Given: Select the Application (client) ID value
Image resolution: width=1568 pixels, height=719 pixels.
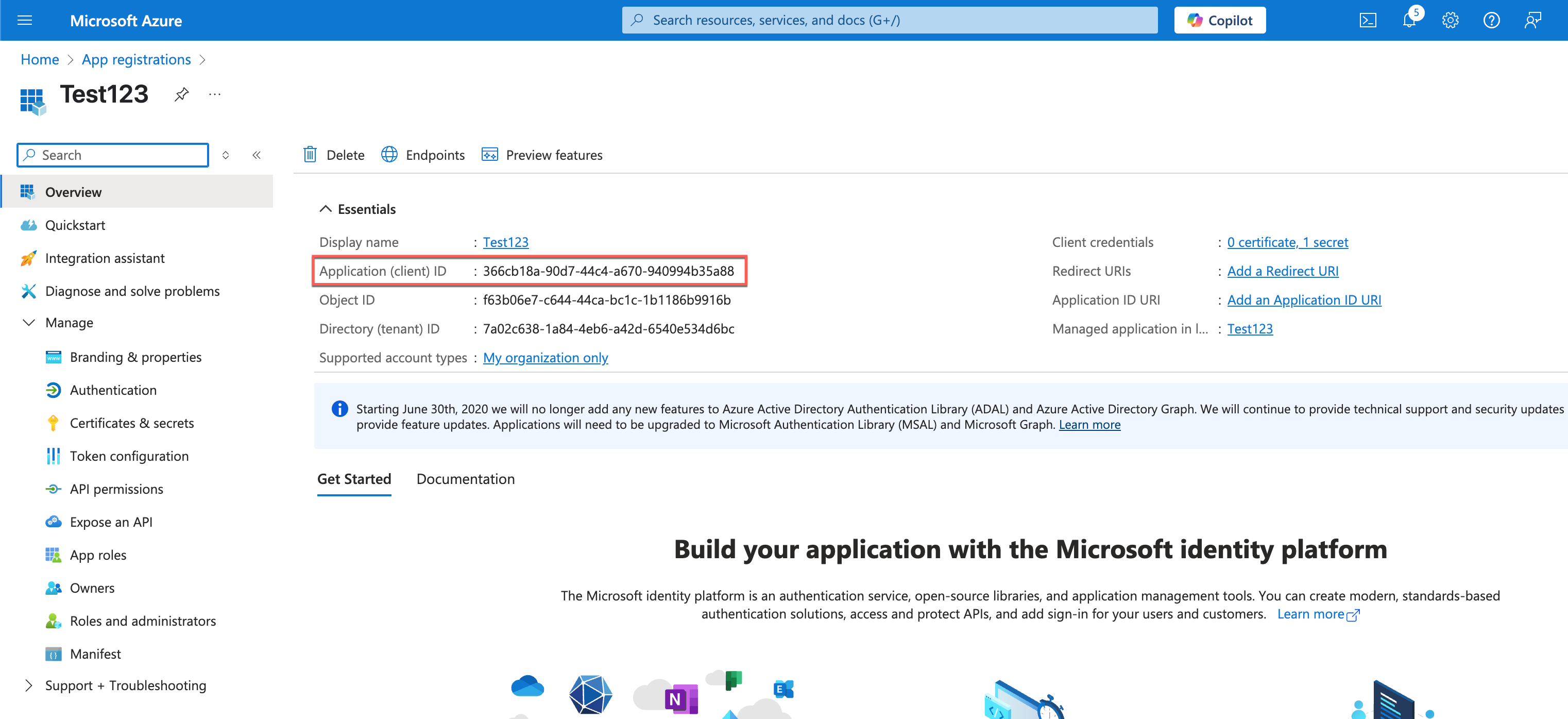Looking at the screenshot, I should pyautogui.click(x=608, y=271).
